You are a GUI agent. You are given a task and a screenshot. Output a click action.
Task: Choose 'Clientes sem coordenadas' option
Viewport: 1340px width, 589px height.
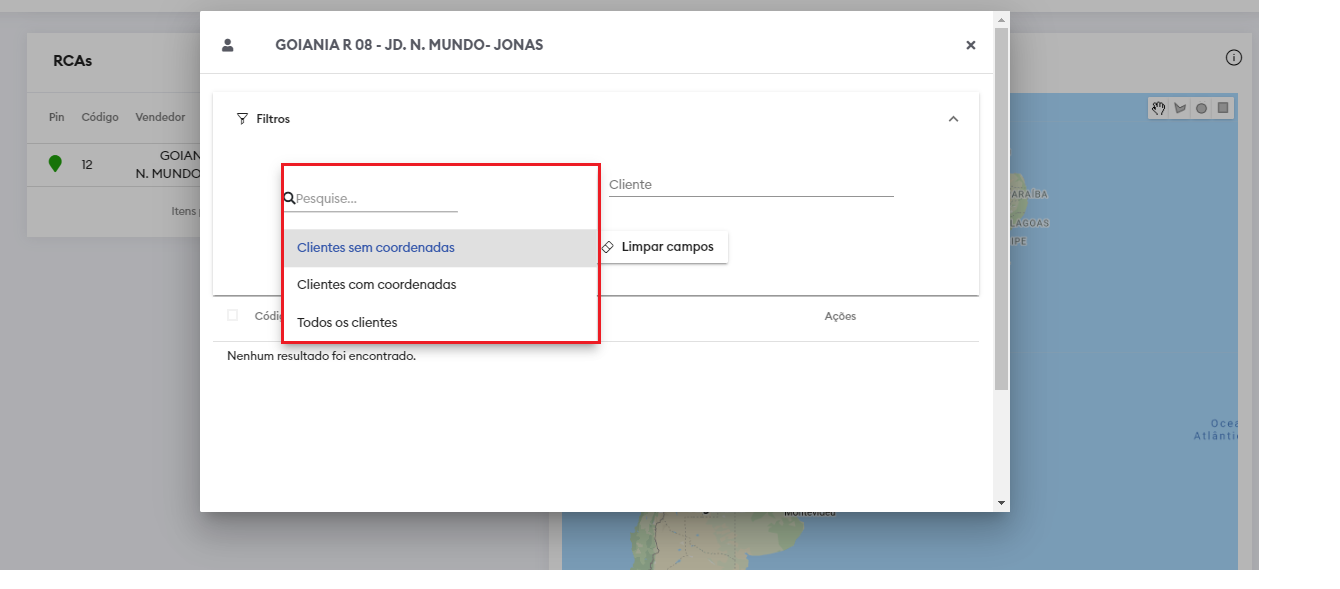click(376, 248)
